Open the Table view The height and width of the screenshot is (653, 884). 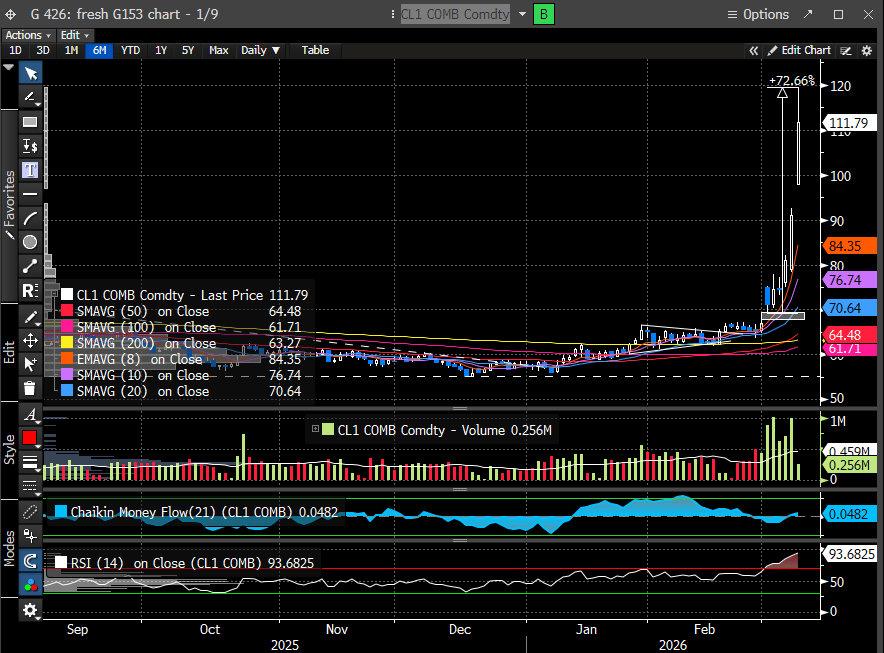click(315, 50)
